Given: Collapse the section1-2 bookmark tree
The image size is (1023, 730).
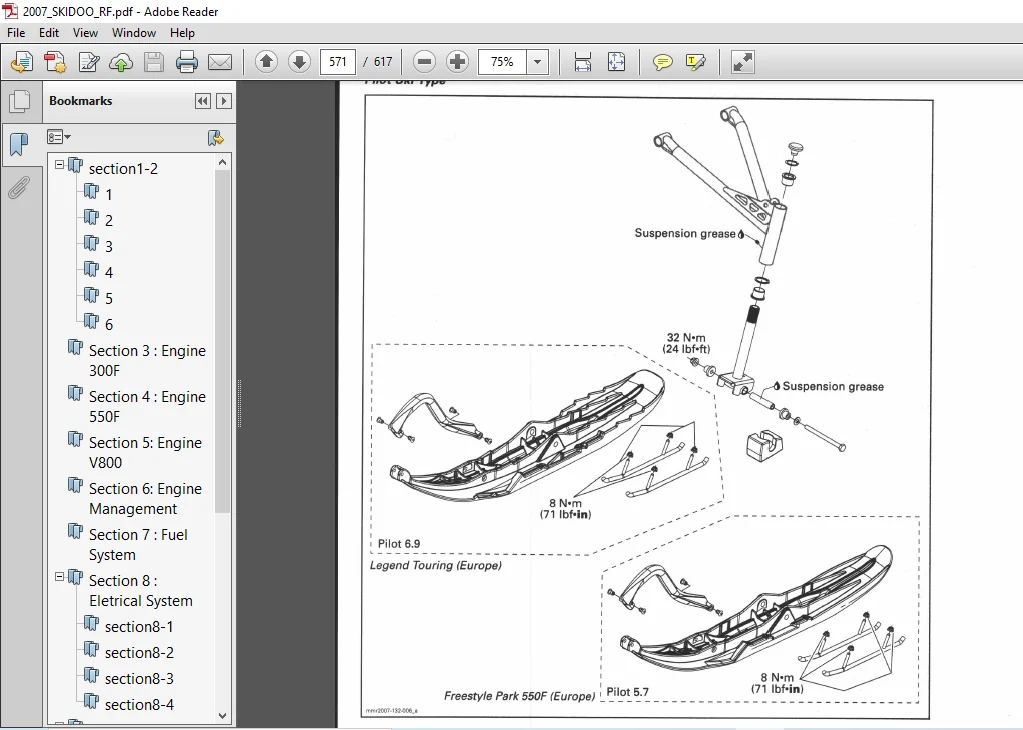Looking at the screenshot, I should [x=59, y=165].
